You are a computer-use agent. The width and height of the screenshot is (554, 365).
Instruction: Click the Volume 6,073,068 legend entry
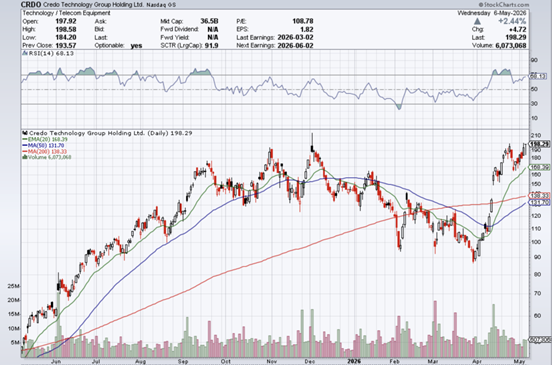point(47,157)
